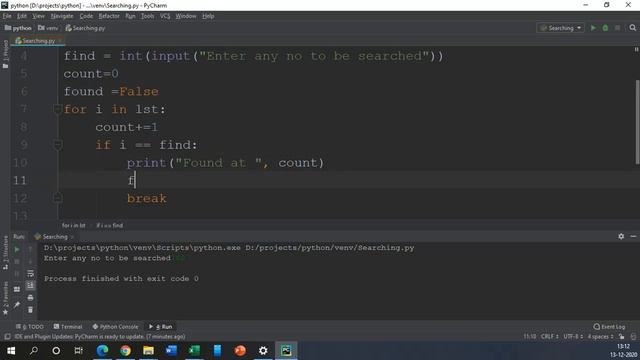Open the Project tool window side tab
Viewport: 640px width, 360px height.
pyautogui.click(x=5, y=55)
